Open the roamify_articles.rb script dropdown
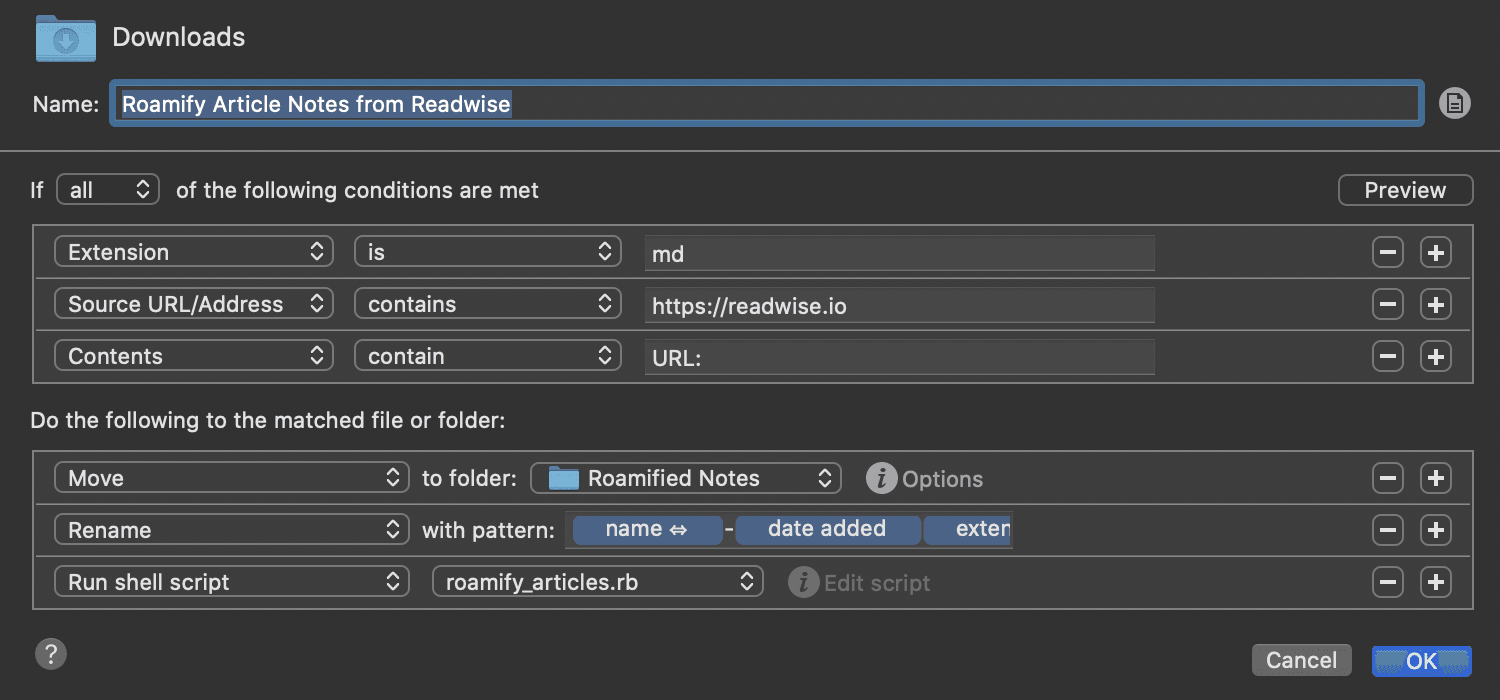 click(597, 583)
